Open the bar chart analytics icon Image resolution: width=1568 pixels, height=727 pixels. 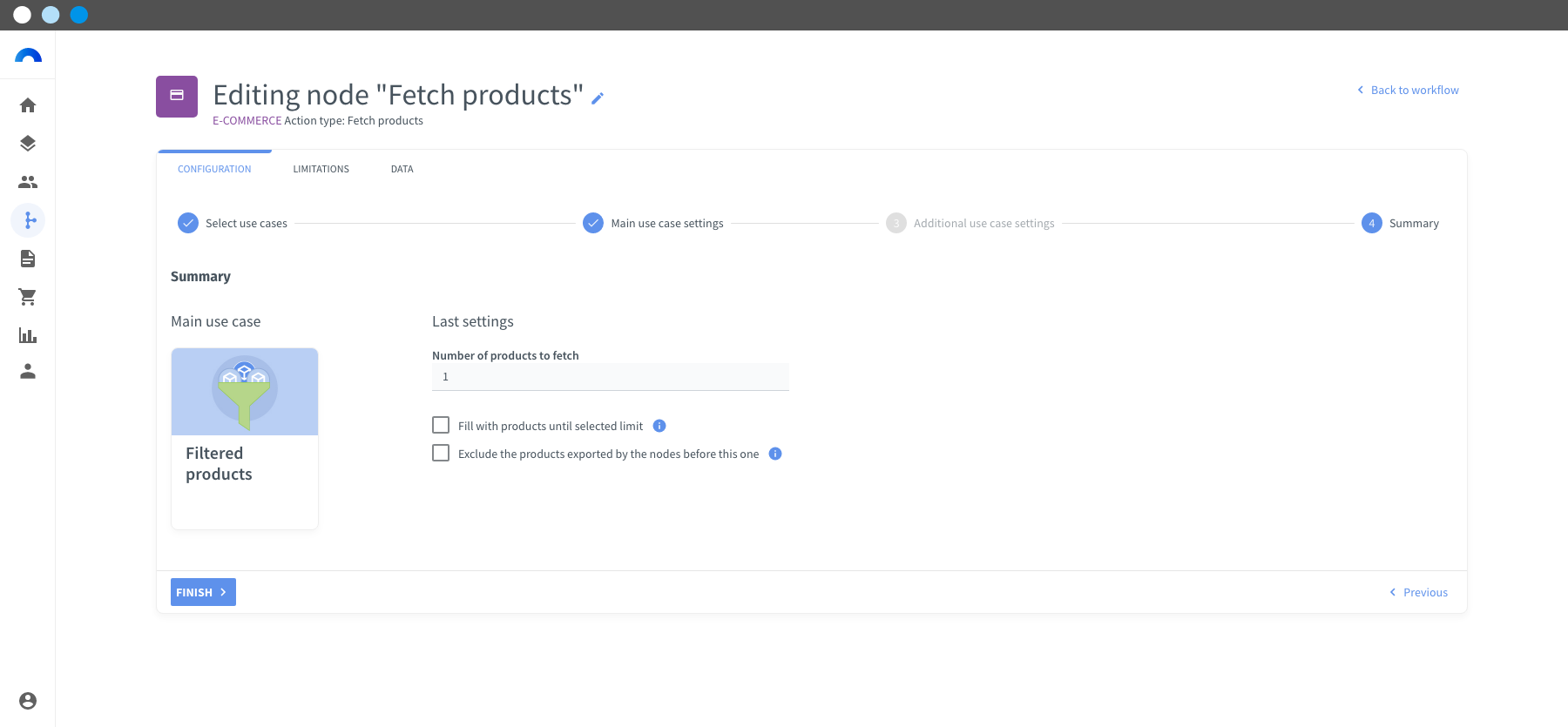pyautogui.click(x=28, y=335)
